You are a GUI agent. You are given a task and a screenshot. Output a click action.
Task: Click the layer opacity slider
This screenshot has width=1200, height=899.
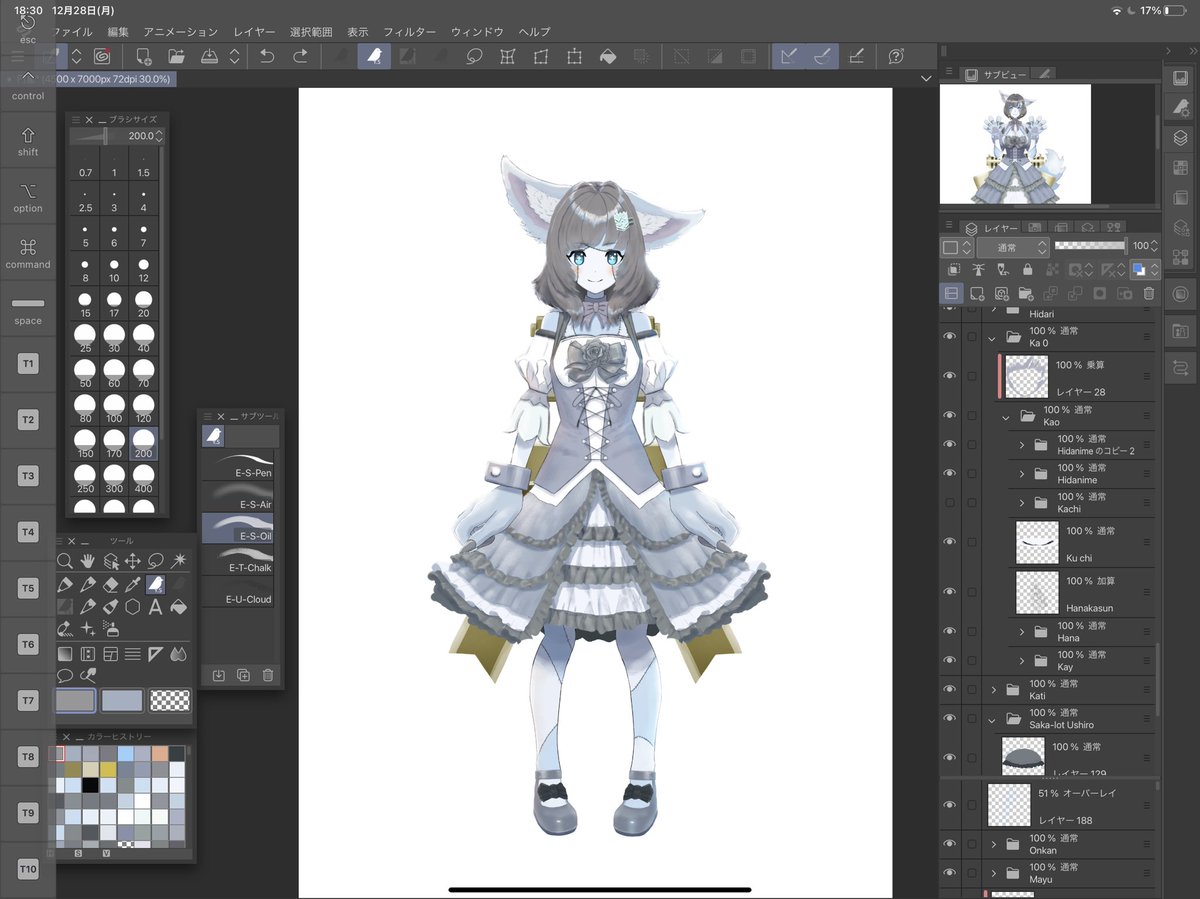pos(1090,245)
